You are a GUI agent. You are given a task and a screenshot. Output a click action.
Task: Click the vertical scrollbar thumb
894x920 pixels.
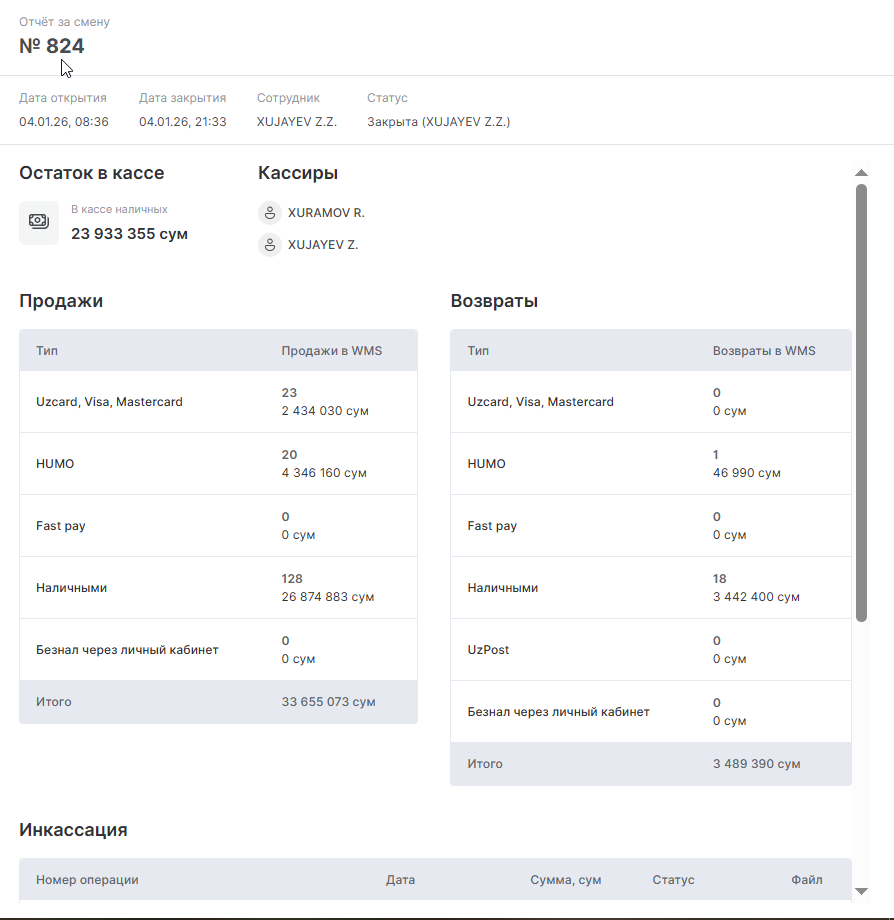click(861, 400)
